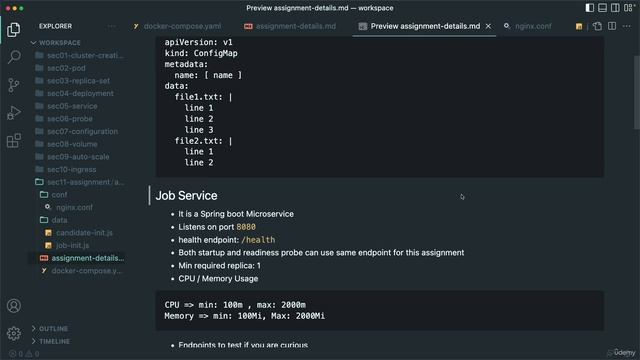Click Explorer more actions ellipsis
This screenshot has height=360, width=640.
111,26
